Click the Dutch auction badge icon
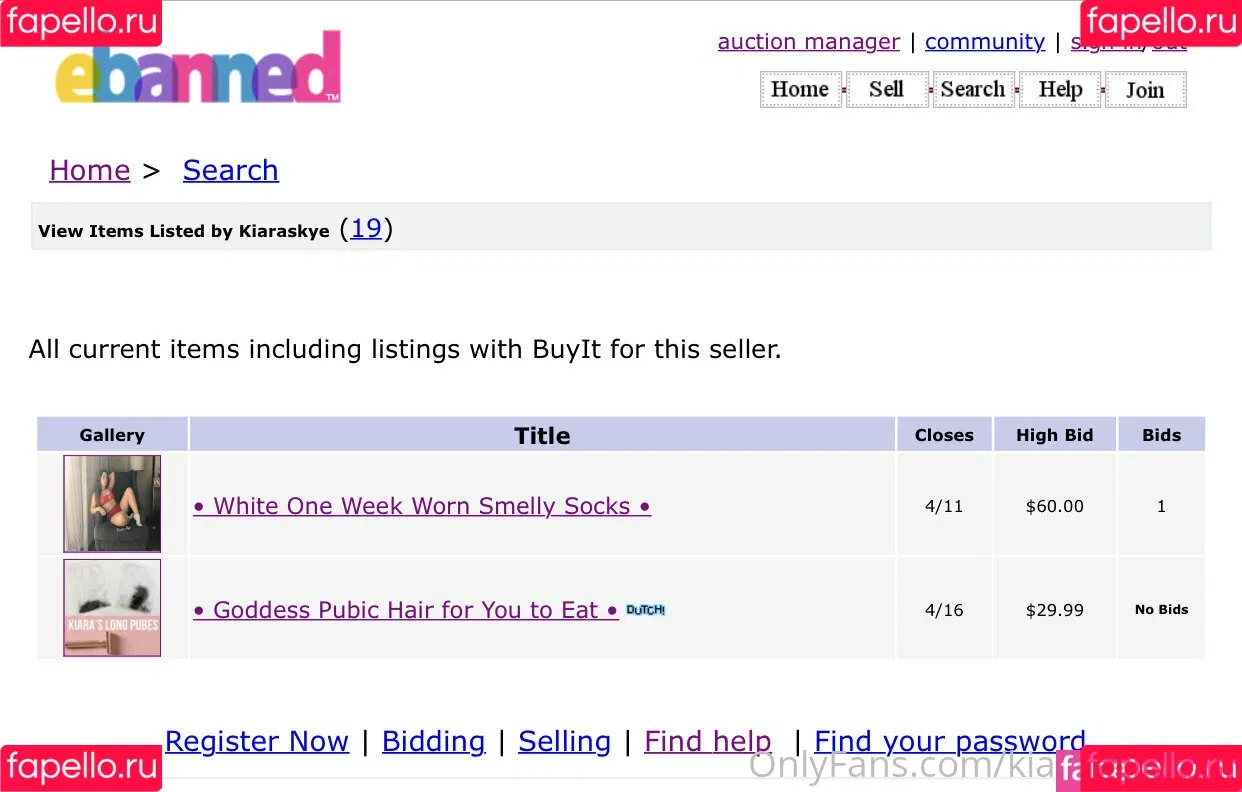Image resolution: width=1242 pixels, height=792 pixels. pyautogui.click(x=646, y=610)
